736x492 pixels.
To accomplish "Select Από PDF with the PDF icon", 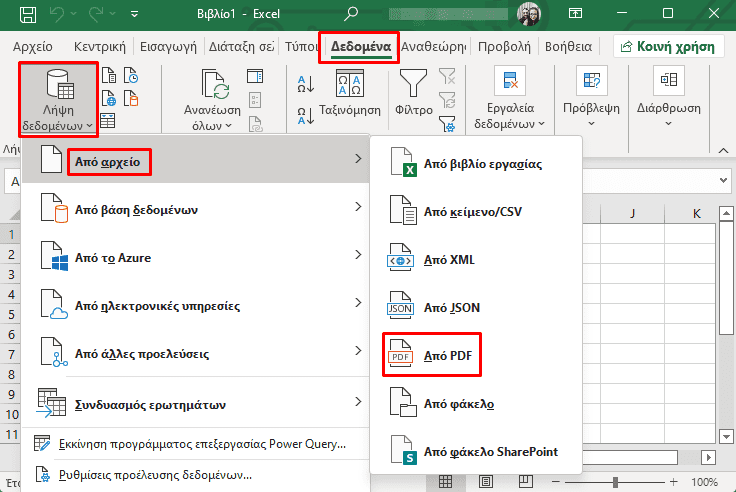I will point(432,355).
